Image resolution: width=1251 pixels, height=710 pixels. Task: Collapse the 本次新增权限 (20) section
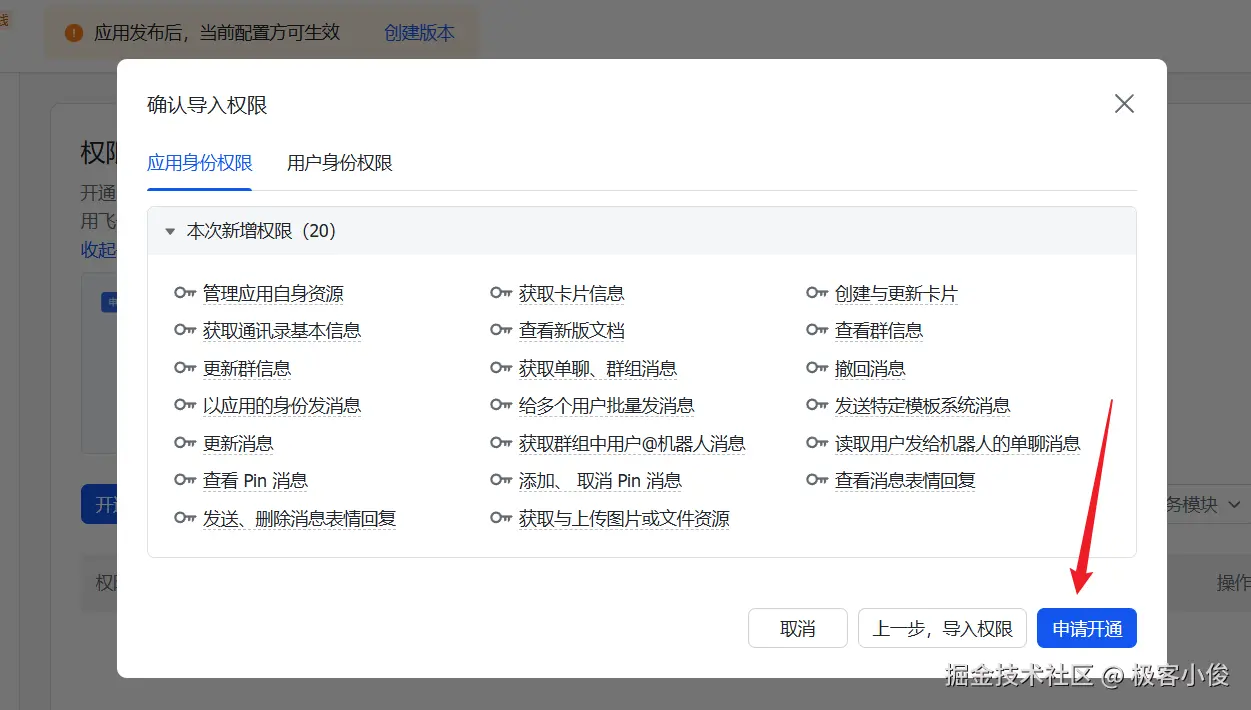point(170,232)
